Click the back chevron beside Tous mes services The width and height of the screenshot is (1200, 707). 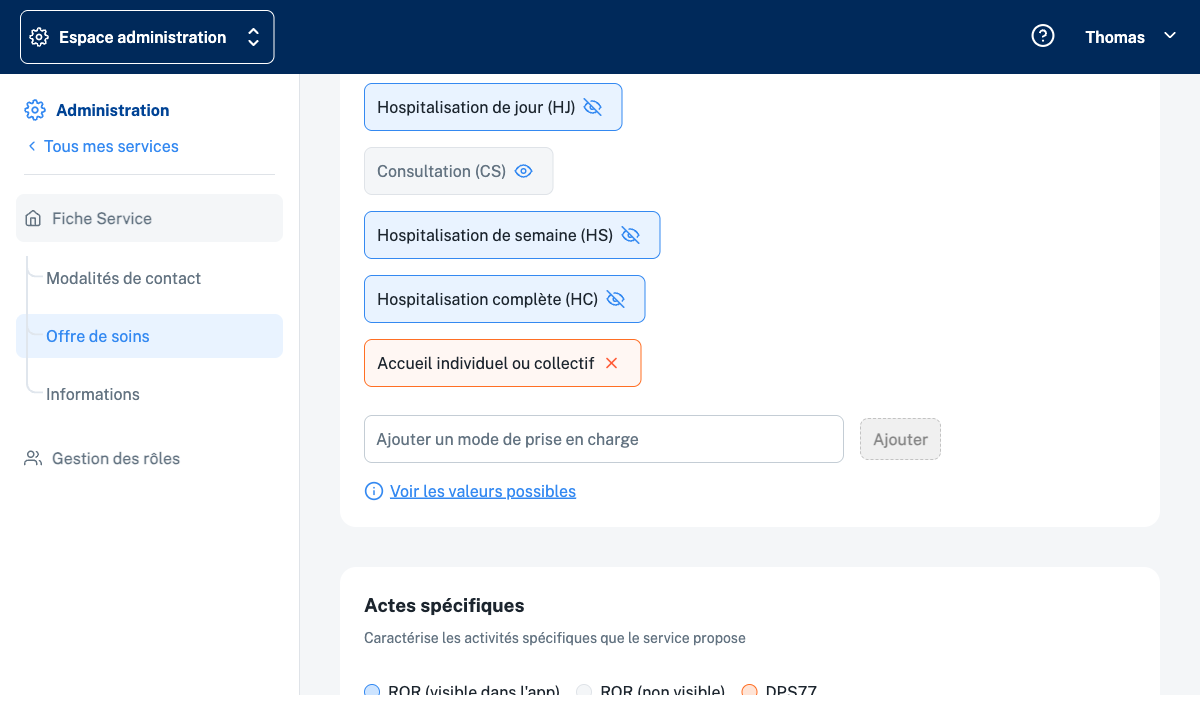pyautogui.click(x=32, y=146)
